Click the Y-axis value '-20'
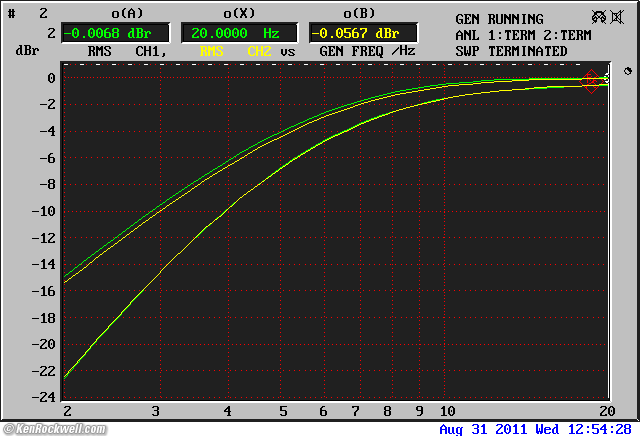 click(43, 345)
